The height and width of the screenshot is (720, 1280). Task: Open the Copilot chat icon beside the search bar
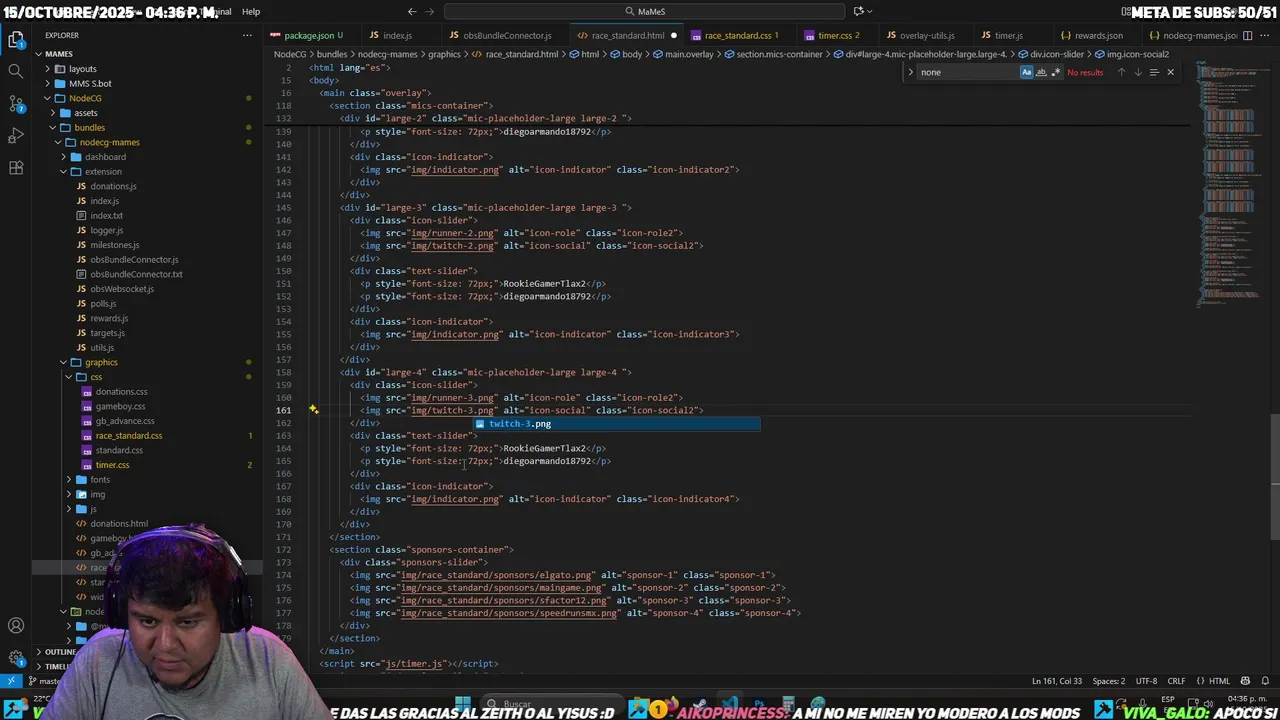858,11
